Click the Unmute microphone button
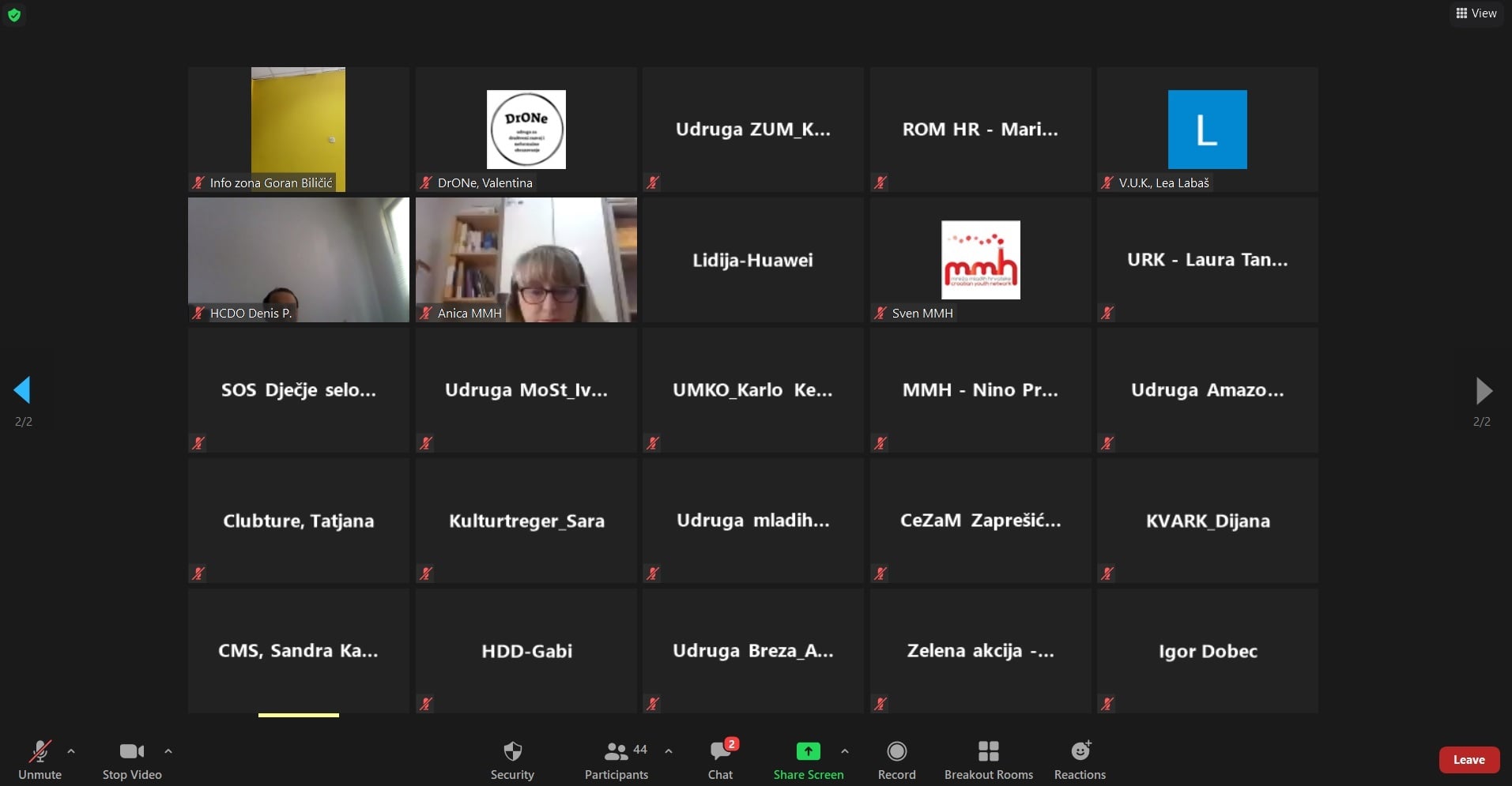 [x=40, y=760]
